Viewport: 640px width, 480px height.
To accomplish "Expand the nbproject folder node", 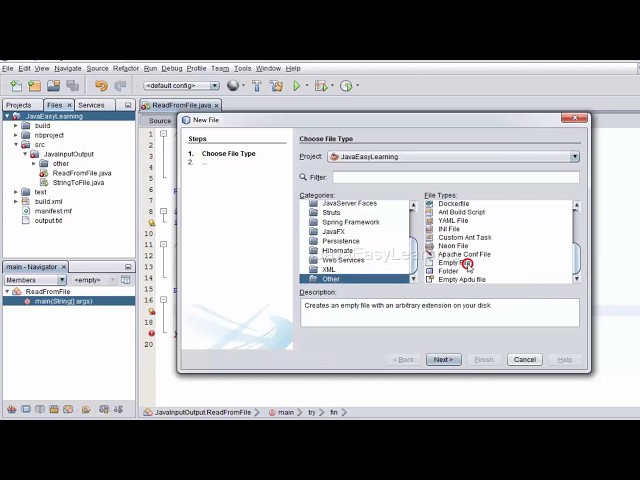I will point(16,135).
